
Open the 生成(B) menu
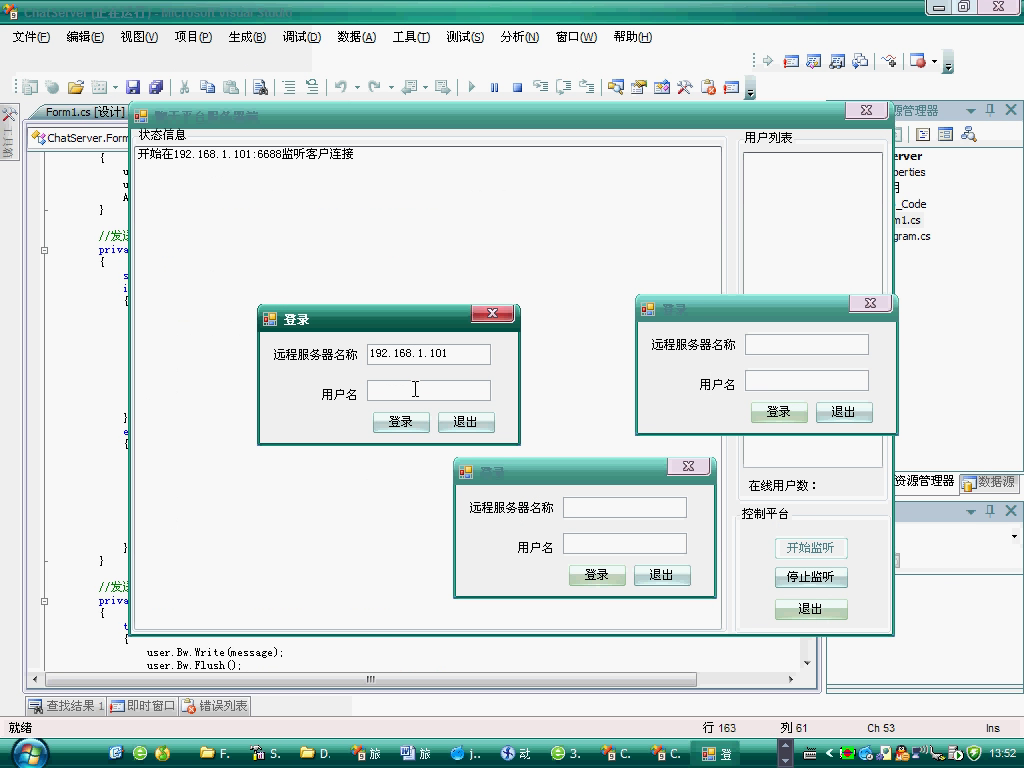(x=247, y=37)
